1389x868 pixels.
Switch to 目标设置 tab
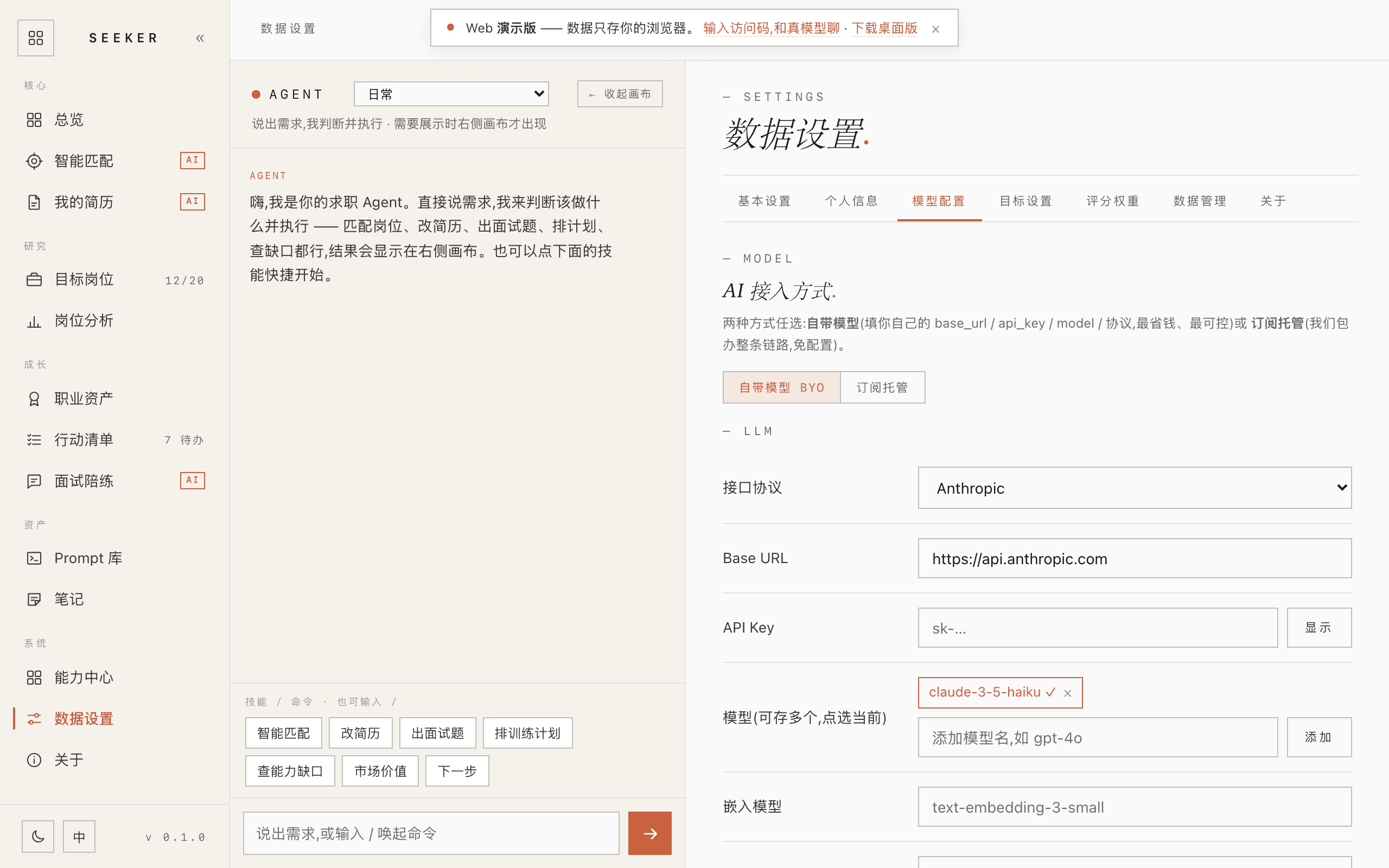pyautogui.click(x=1026, y=201)
